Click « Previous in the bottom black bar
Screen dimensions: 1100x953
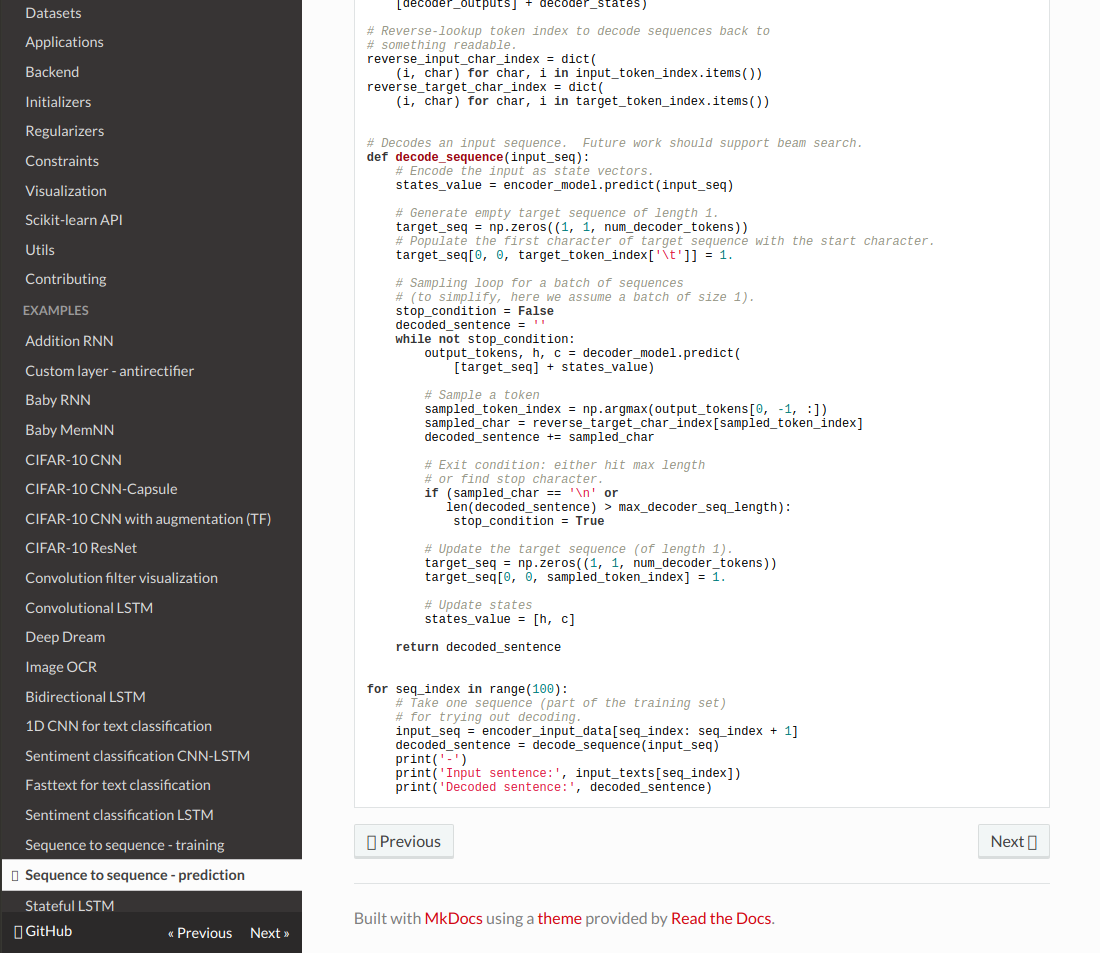(x=200, y=932)
